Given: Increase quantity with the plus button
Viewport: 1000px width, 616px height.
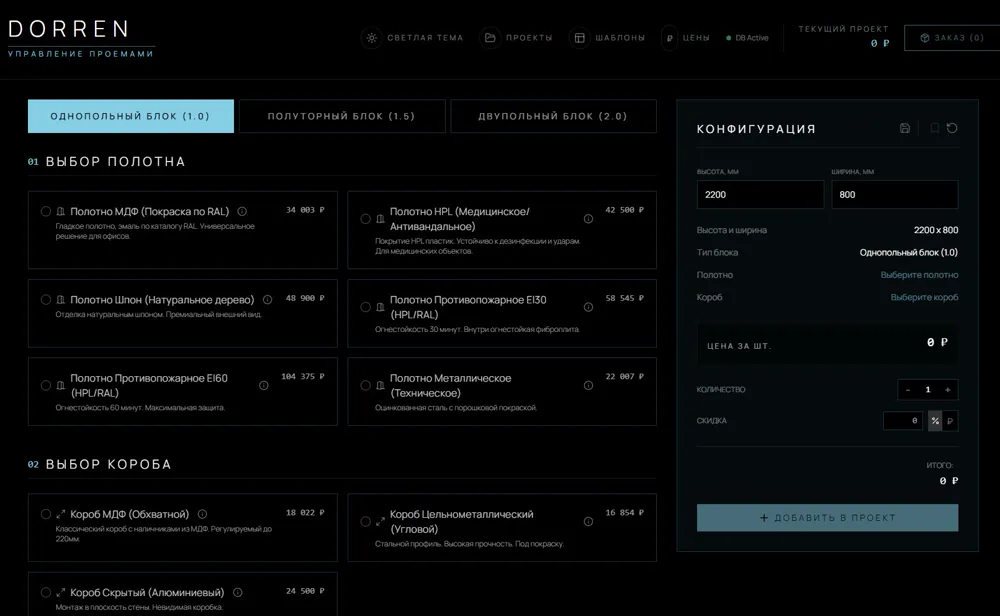Looking at the screenshot, I should pyautogui.click(x=948, y=390).
